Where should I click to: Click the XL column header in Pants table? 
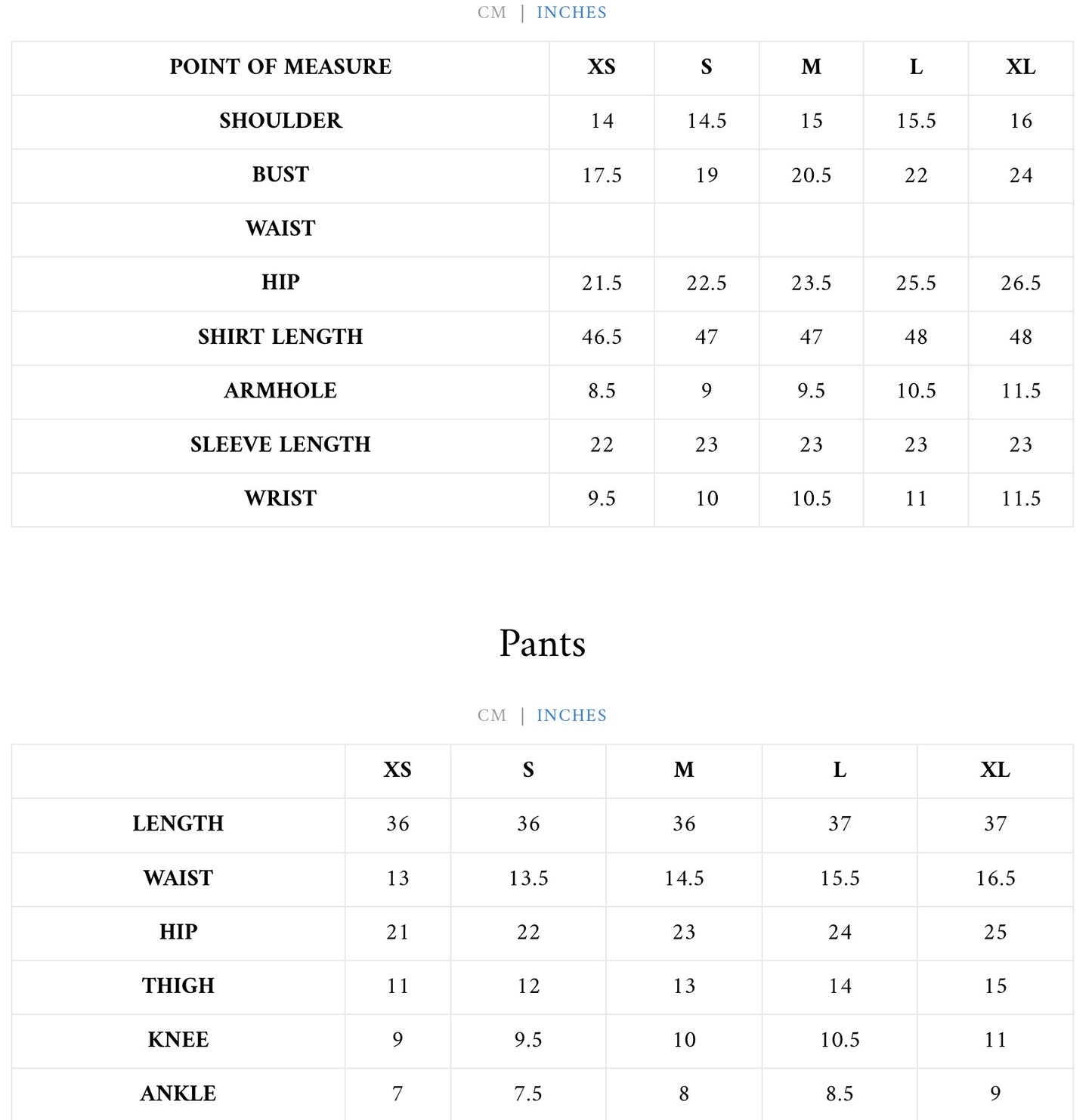tap(995, 770)
